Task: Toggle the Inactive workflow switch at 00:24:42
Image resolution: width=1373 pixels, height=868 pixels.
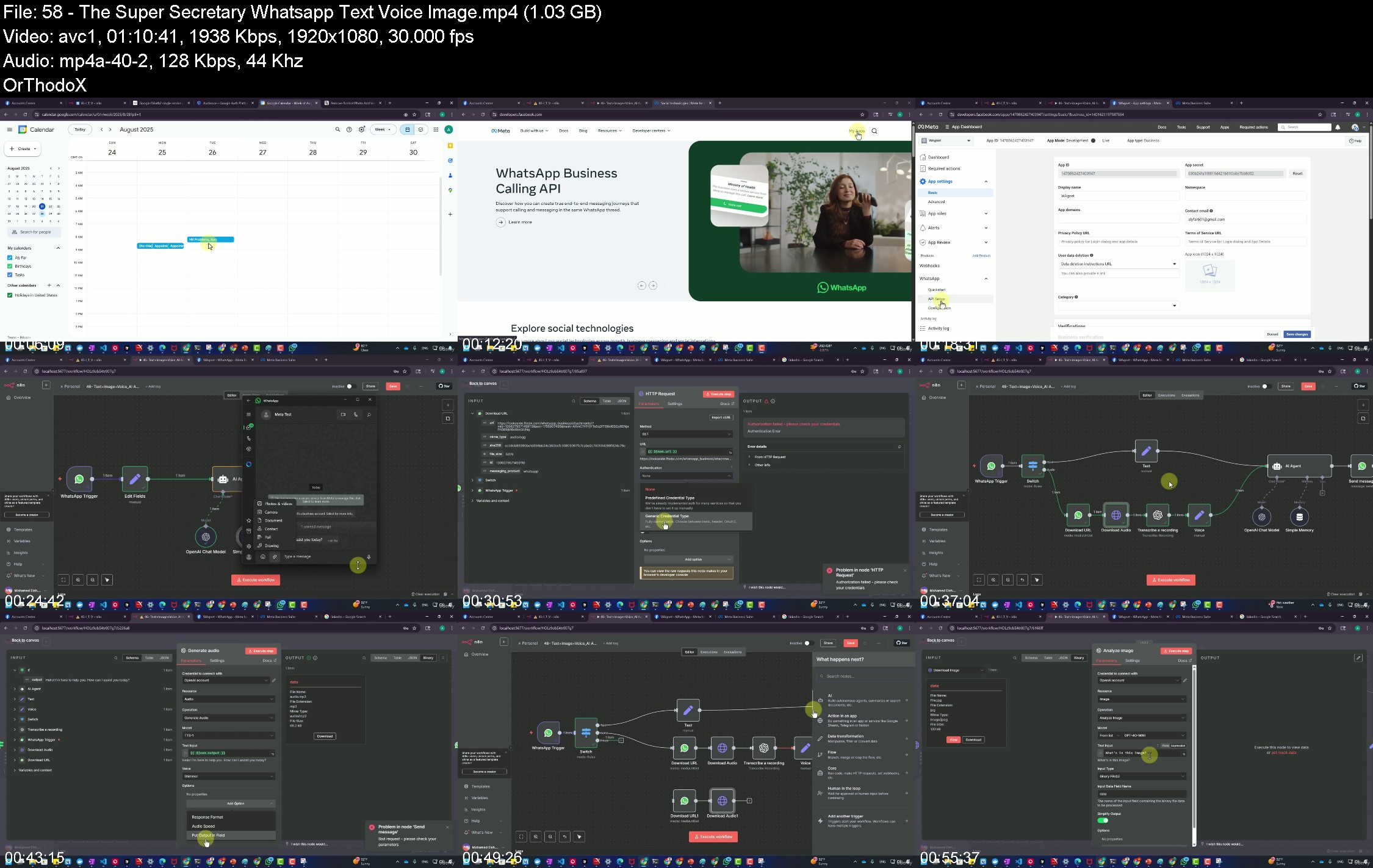Action: (x=350, y=386)
